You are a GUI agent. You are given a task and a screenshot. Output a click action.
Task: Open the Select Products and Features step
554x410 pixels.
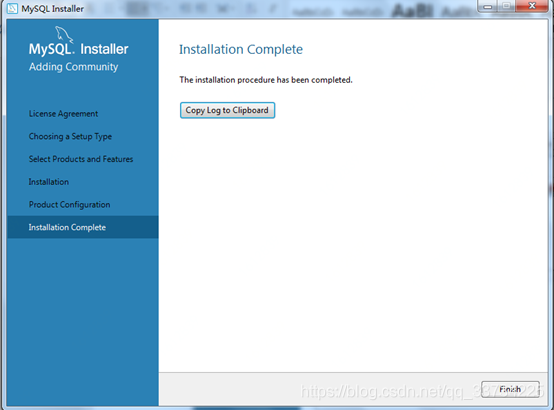[81, 159]
